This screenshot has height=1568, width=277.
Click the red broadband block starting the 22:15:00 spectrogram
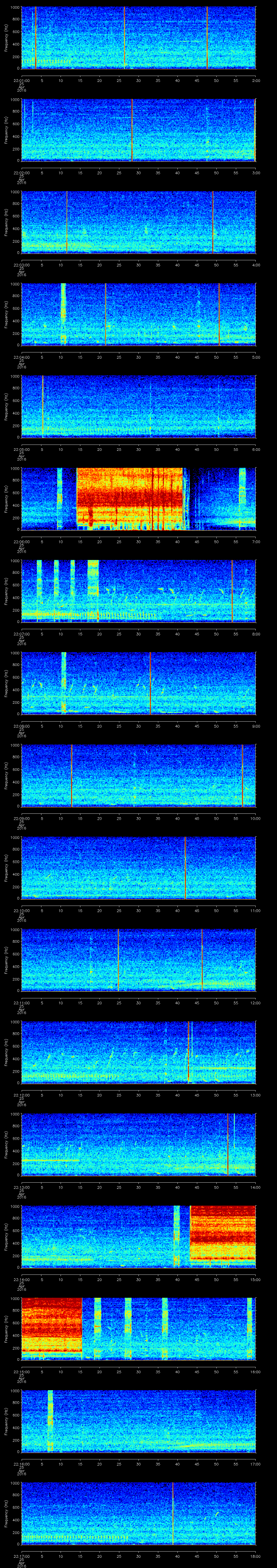52,1329
